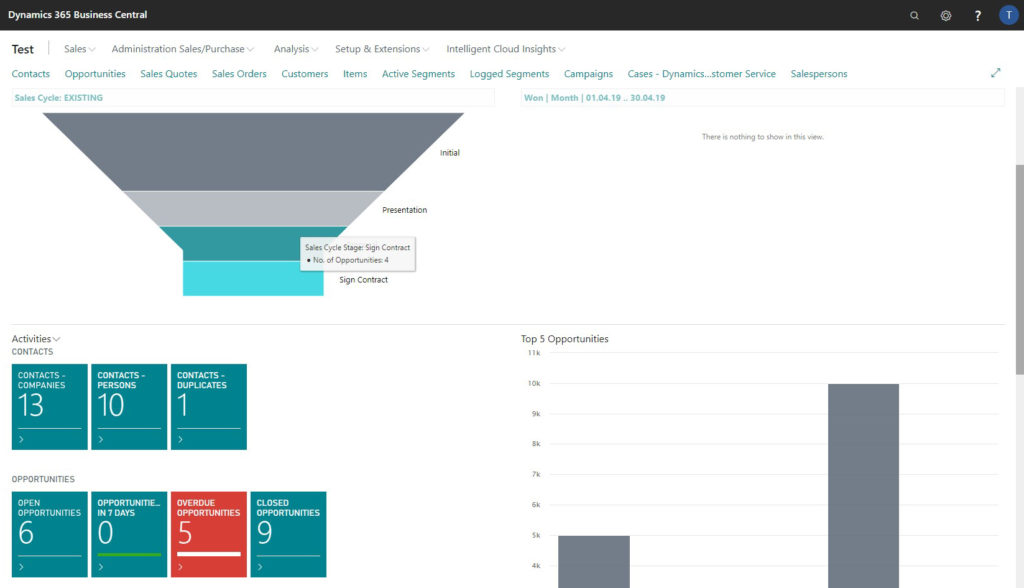Open the Items list
The width and height of the screenshot is (1024, 588).
point(355,74)
